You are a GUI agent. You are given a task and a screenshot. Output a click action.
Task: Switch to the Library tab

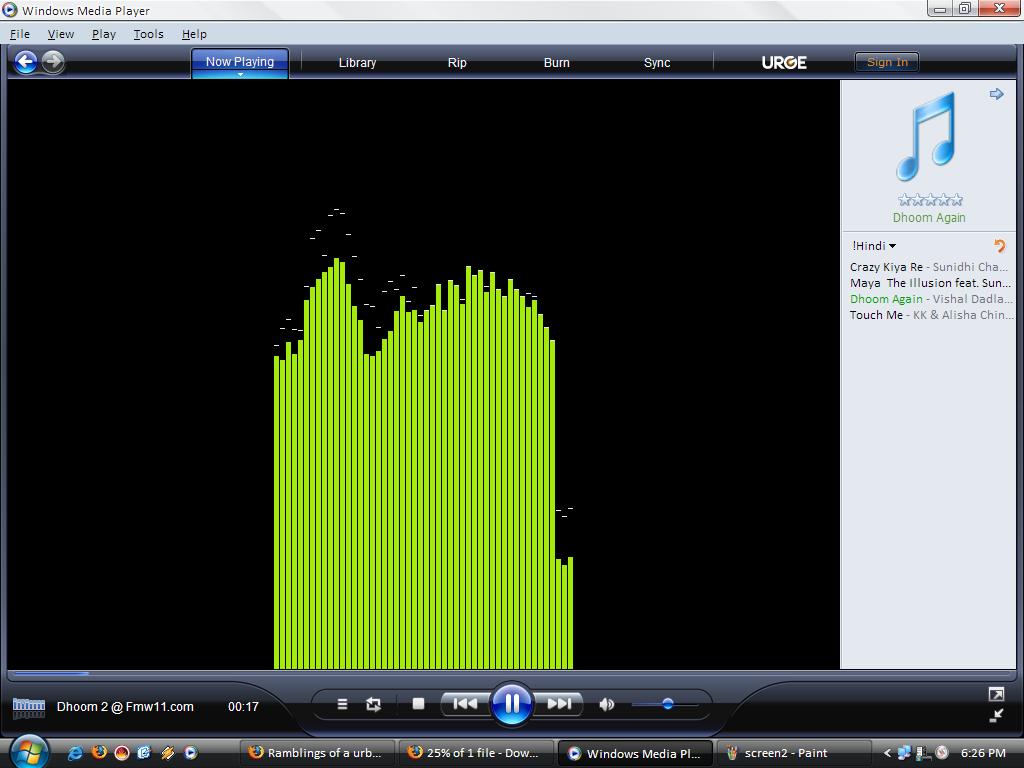357,63
